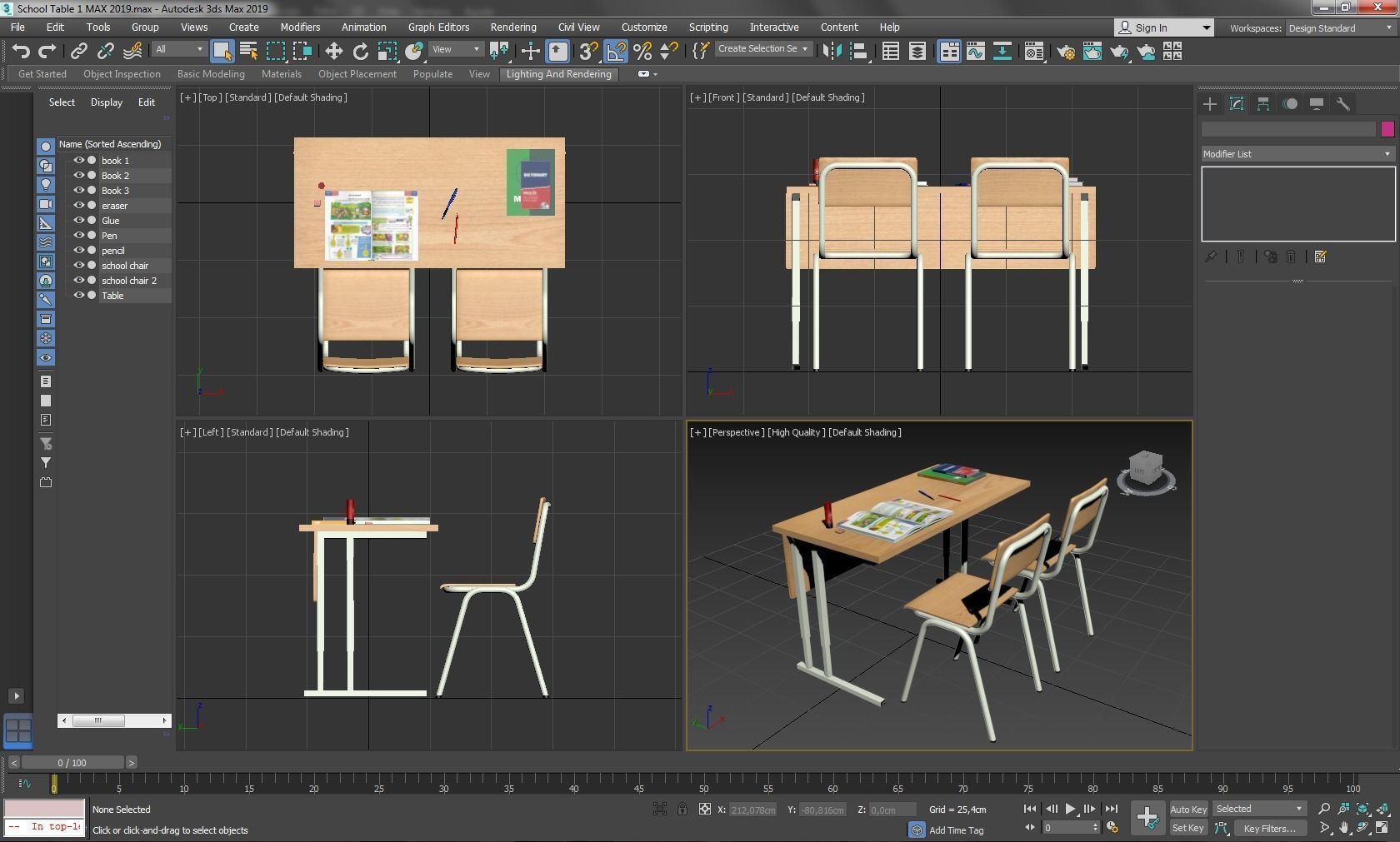
Task: Switch to the Motion panel icon
Action: coord(1290,104)
